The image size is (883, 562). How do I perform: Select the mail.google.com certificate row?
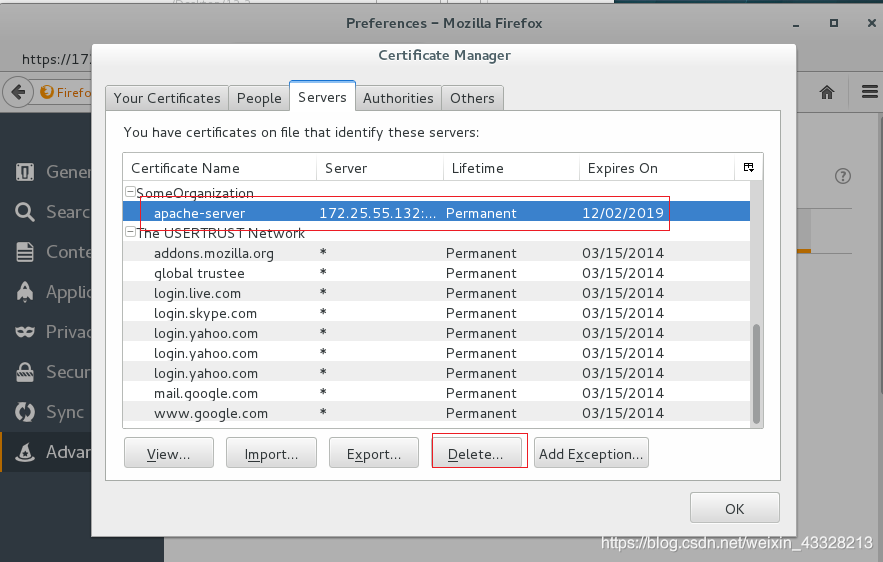436,393
